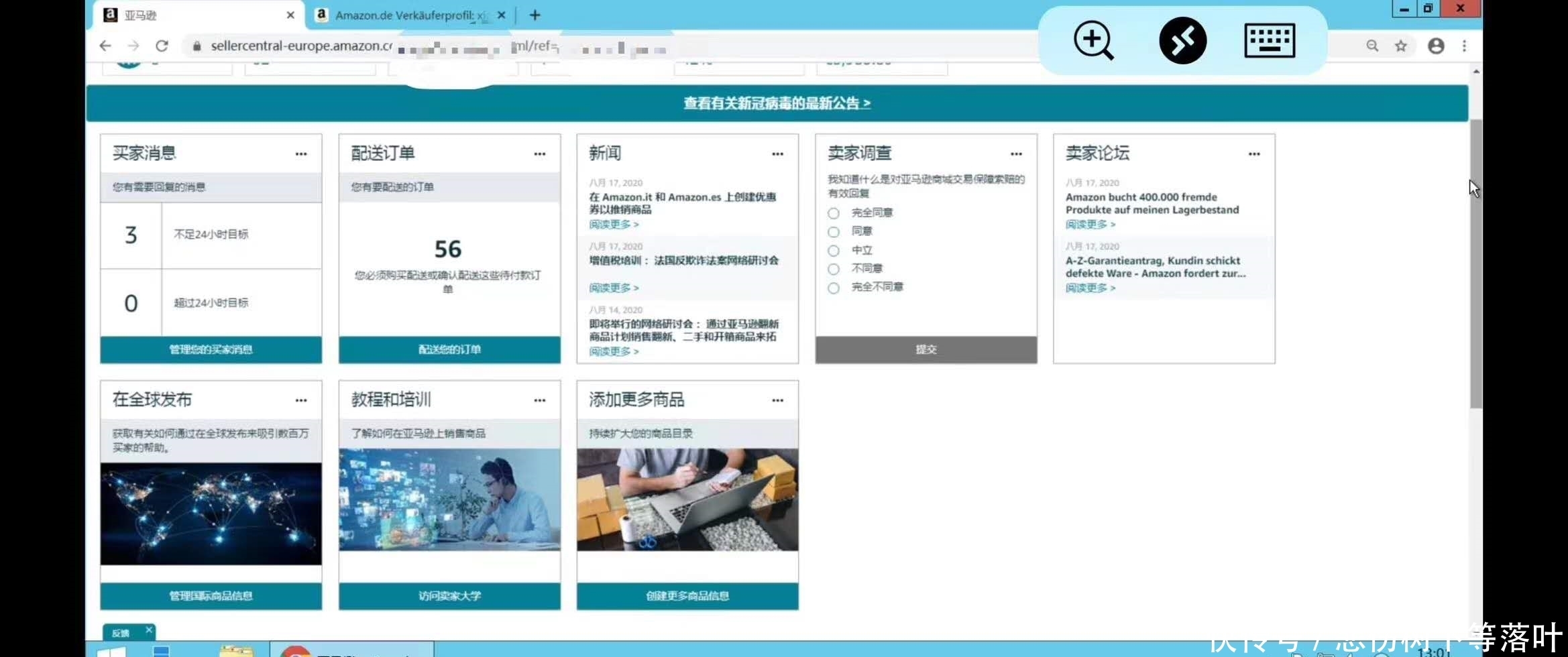Close the Amazon.de Verkäuferprofil tab

point(501,15)
